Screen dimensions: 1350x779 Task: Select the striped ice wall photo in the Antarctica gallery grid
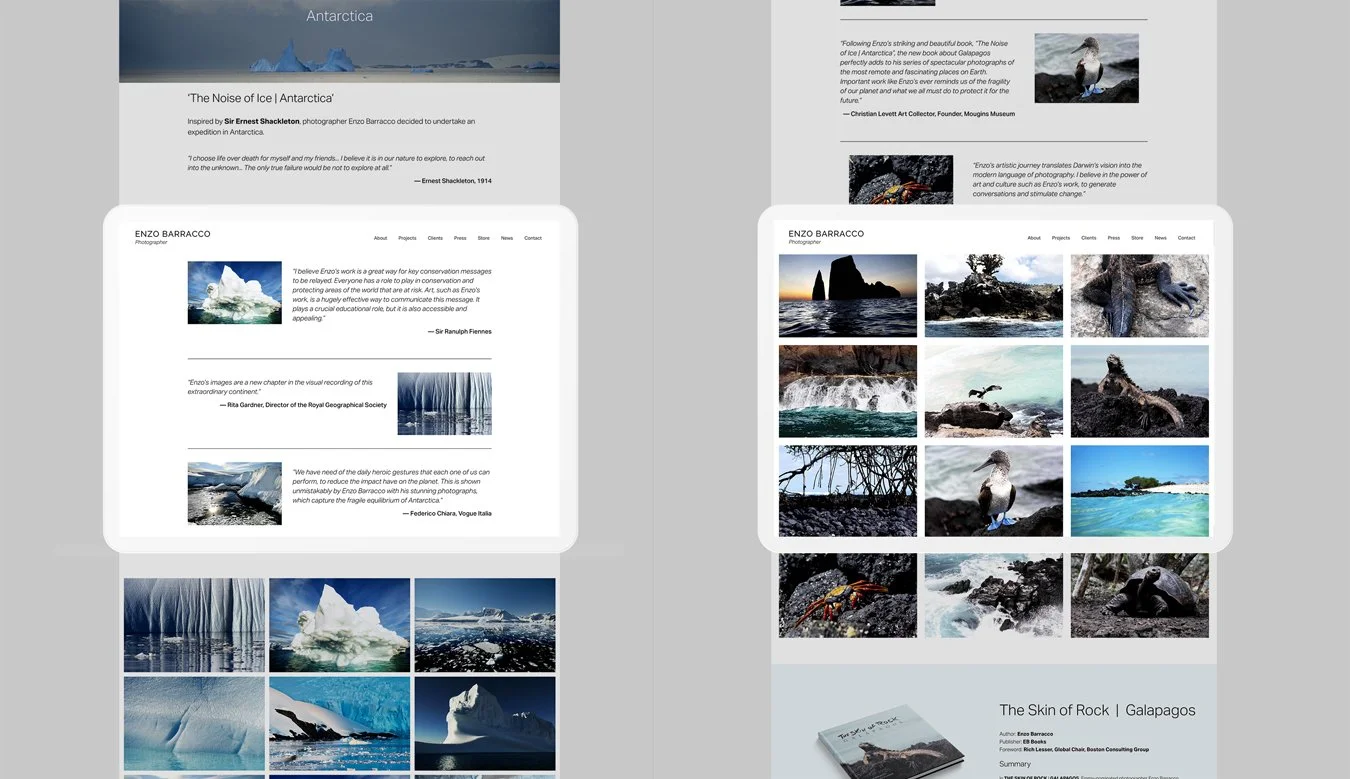coord(194,625)
